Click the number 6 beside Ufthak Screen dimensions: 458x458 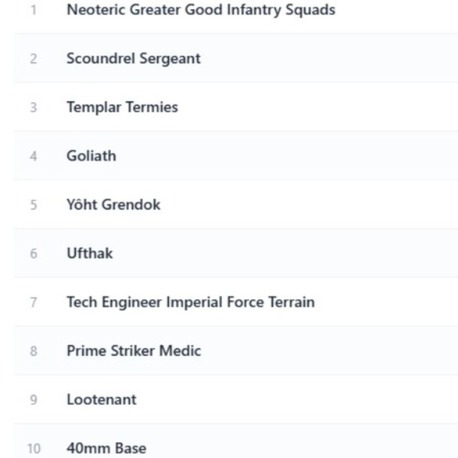34,254
